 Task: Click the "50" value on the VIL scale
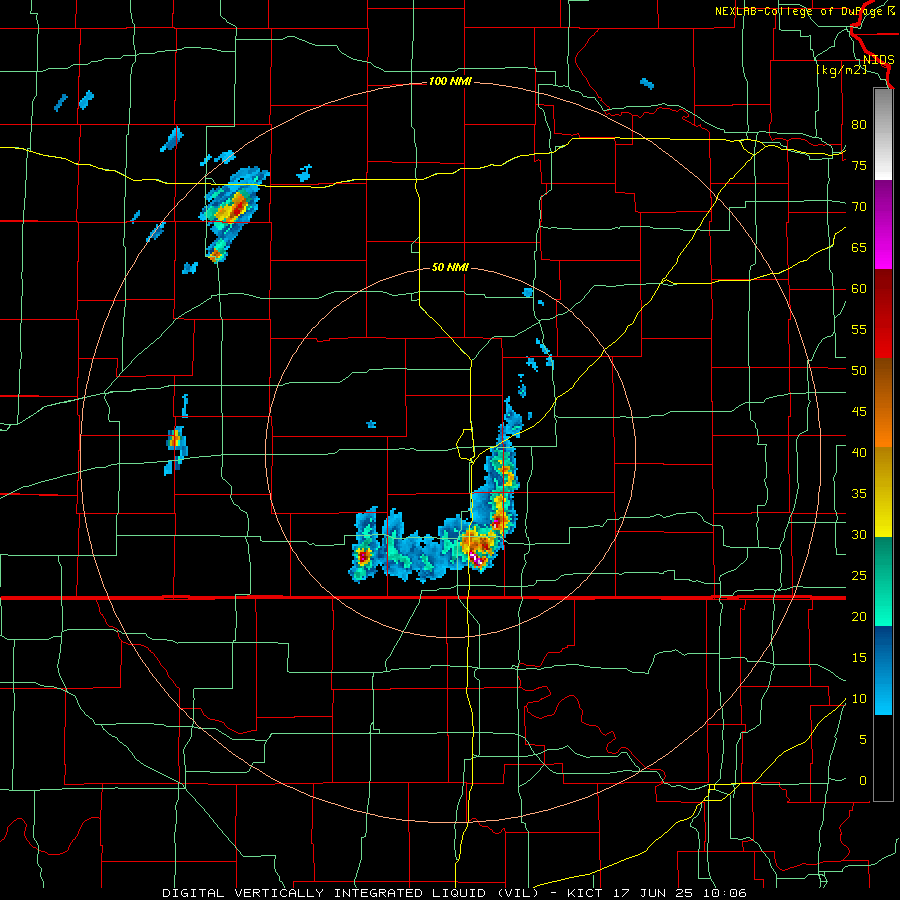point(859,371)
